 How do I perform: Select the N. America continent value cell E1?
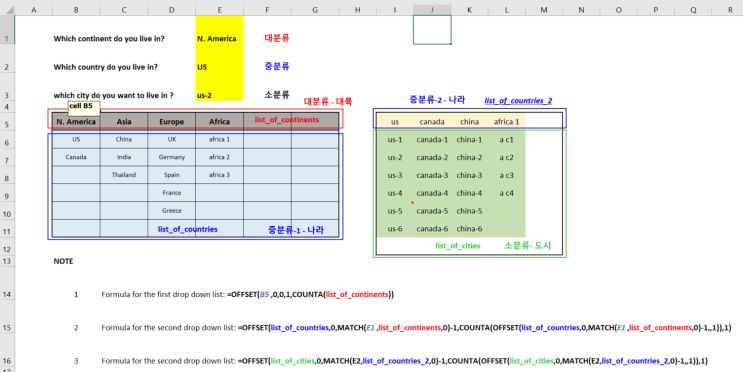point(219,30)
